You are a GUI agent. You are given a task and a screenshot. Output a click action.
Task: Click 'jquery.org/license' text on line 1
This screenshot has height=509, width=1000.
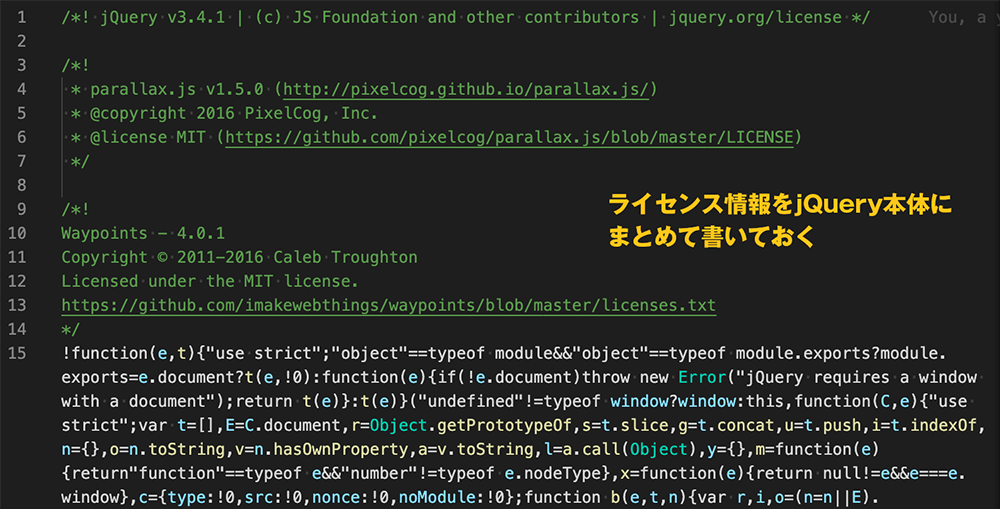(x=755, y=17)
